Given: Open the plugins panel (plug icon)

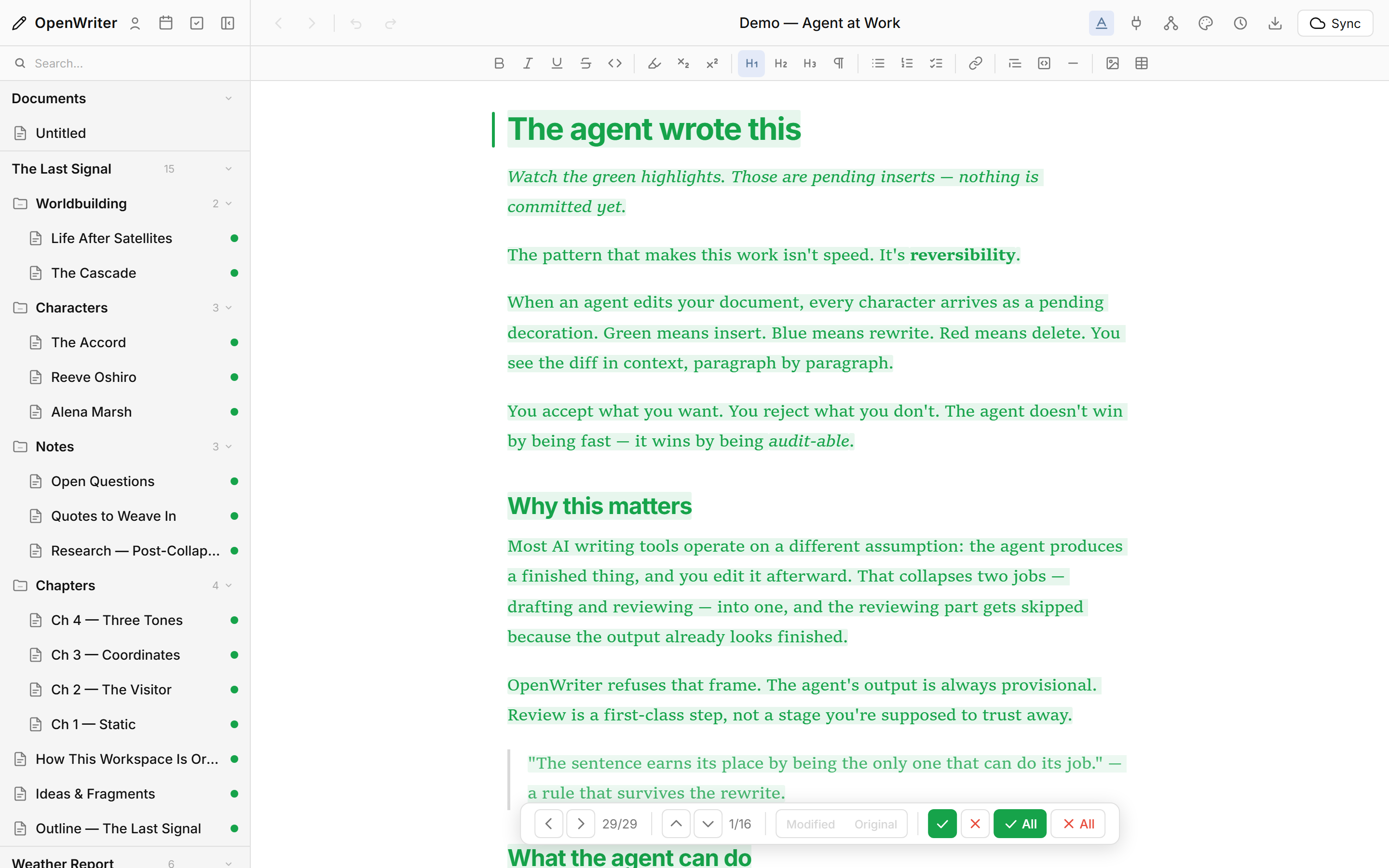Looking at the screenshot, I should click(x=1136, y=23).
